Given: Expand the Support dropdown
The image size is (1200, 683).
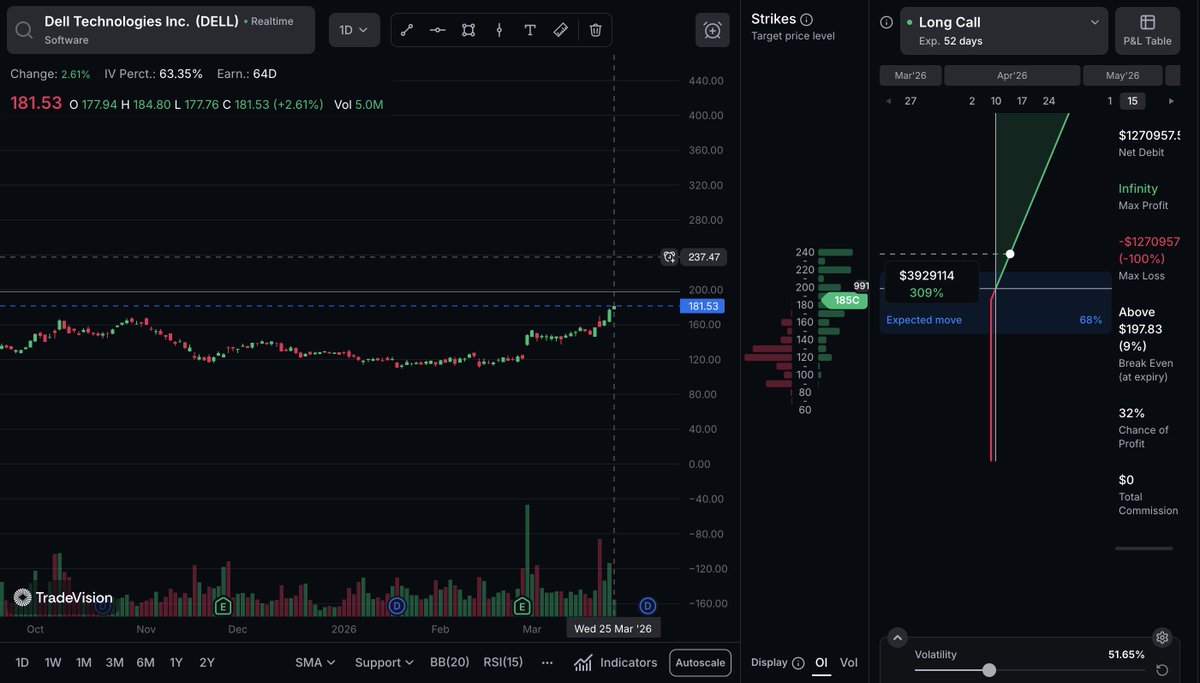Looking at the screenshot, I should pos(384,662).
